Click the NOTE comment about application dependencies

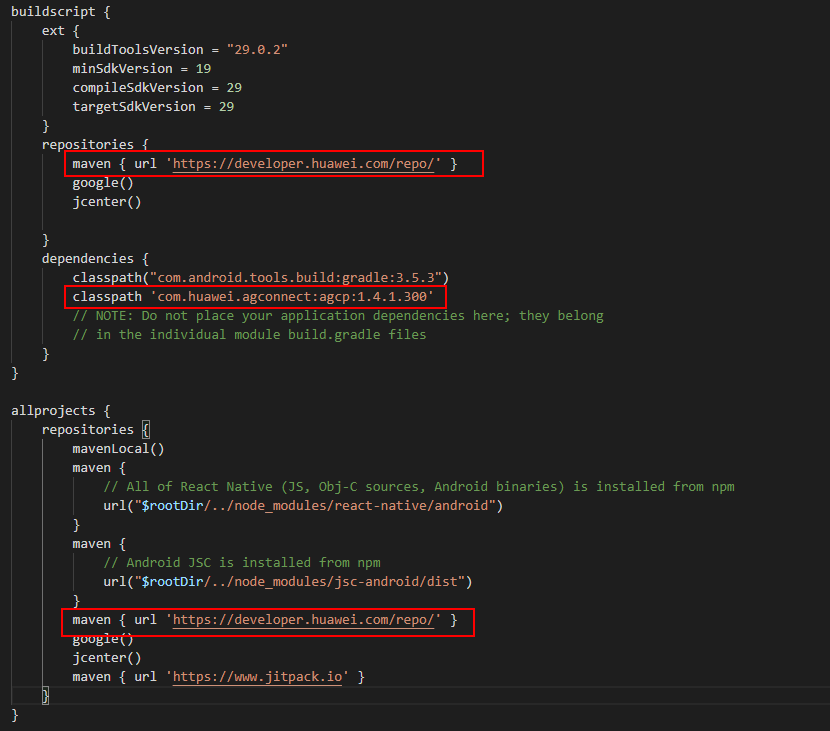click(338, 316)
